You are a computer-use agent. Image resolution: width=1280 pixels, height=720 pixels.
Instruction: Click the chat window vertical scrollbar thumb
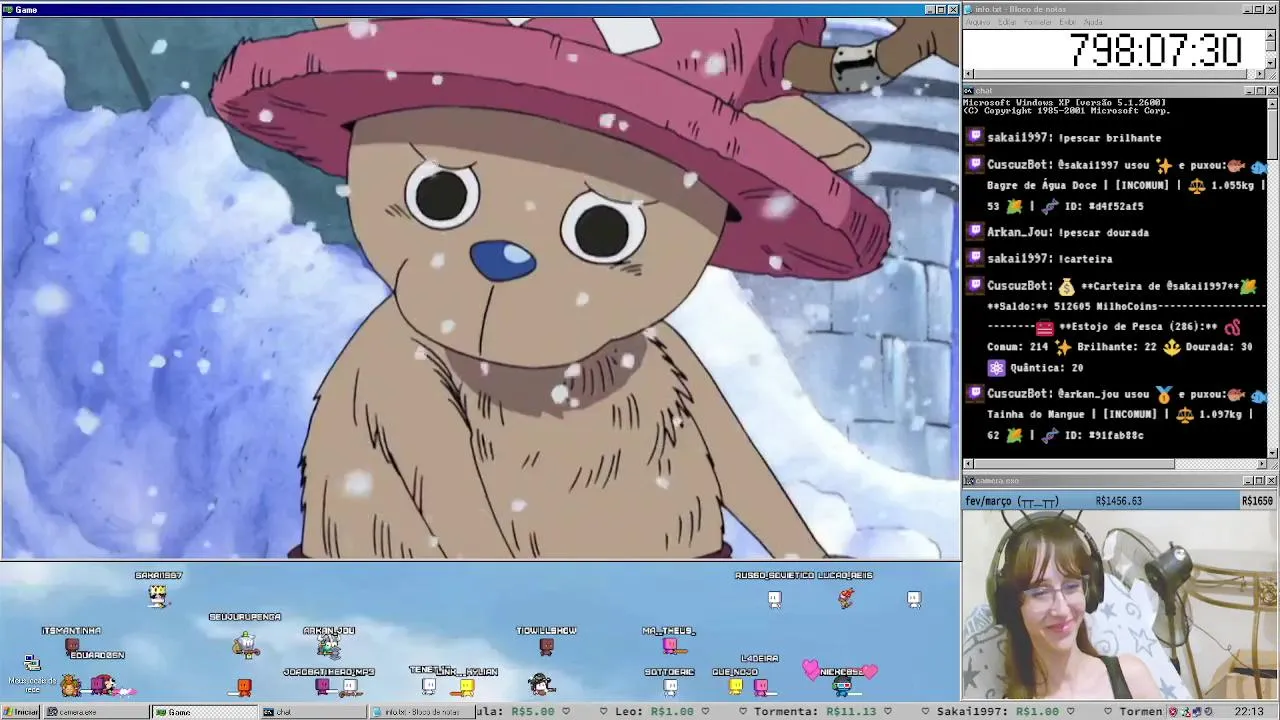[x=1272, y=135]
